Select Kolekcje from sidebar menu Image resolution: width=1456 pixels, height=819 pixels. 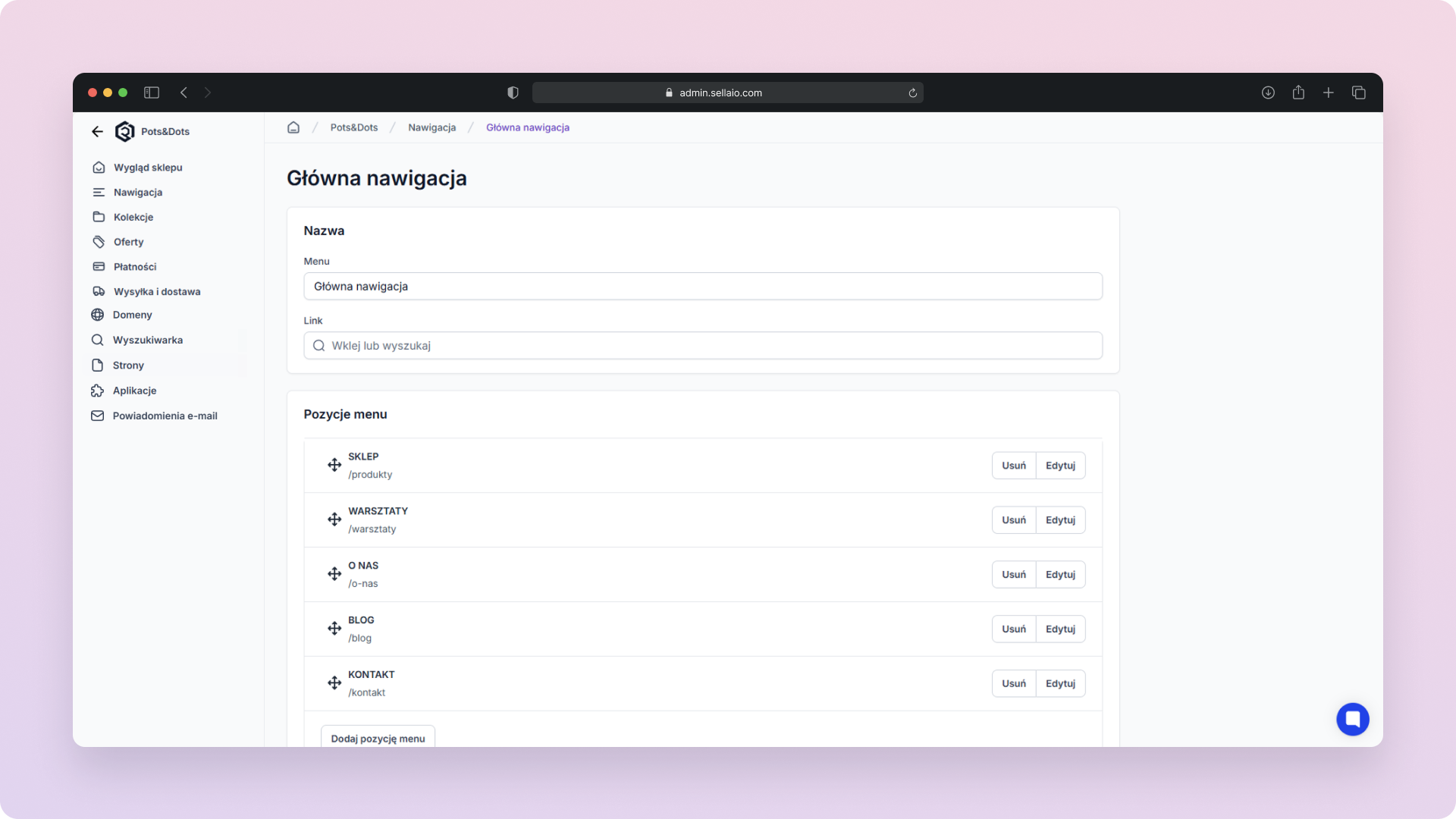(133, 217)
